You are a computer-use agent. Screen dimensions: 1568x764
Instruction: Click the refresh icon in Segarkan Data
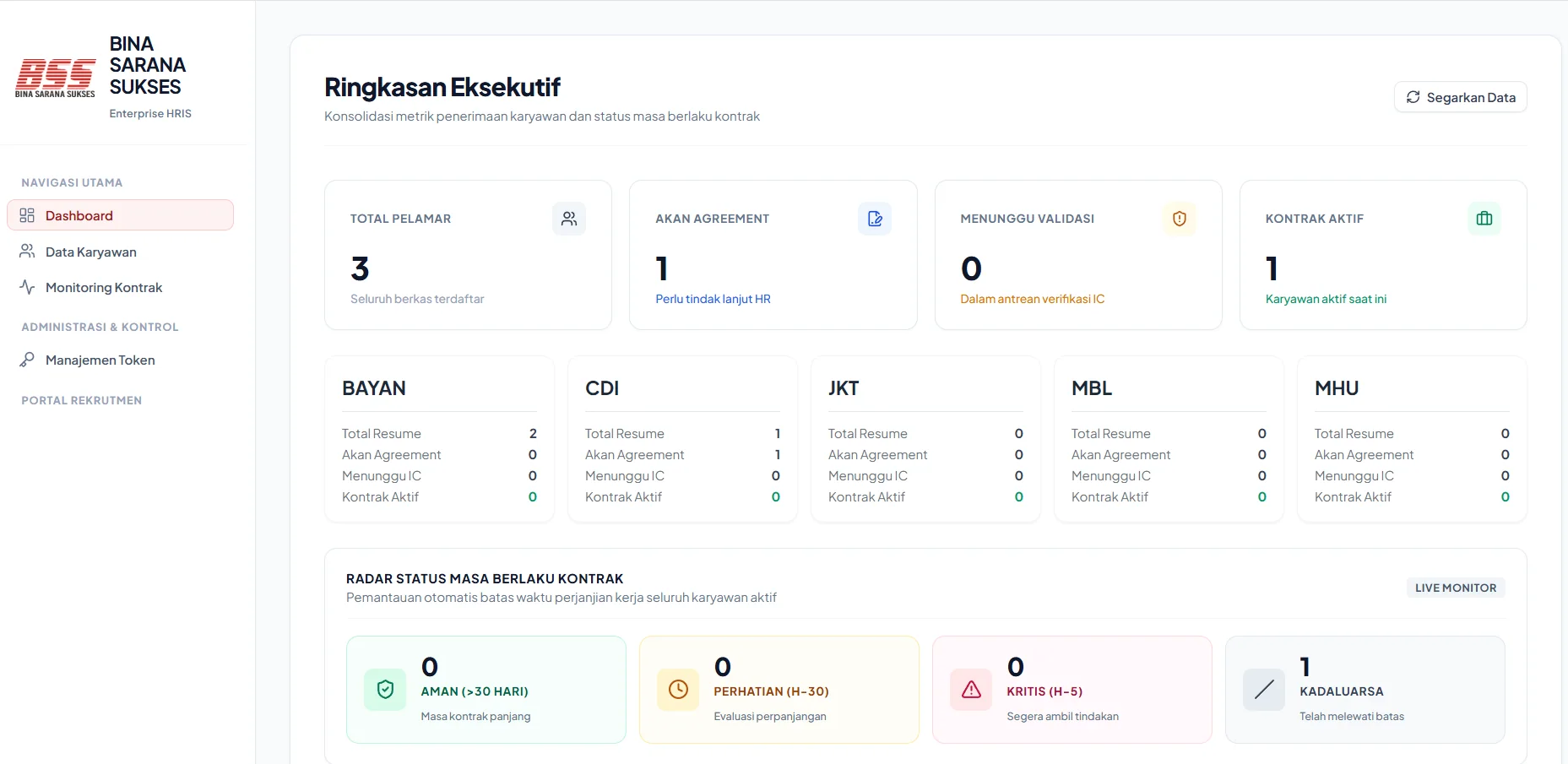point(1413,97)
